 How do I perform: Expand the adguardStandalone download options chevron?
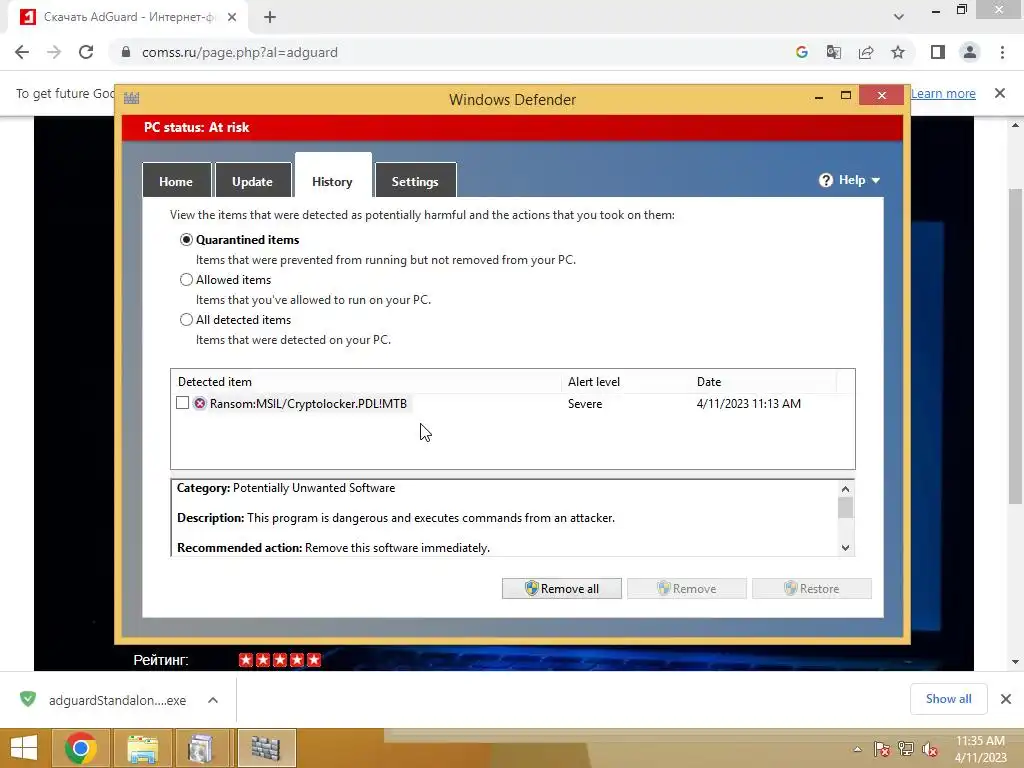pos(213,700)
